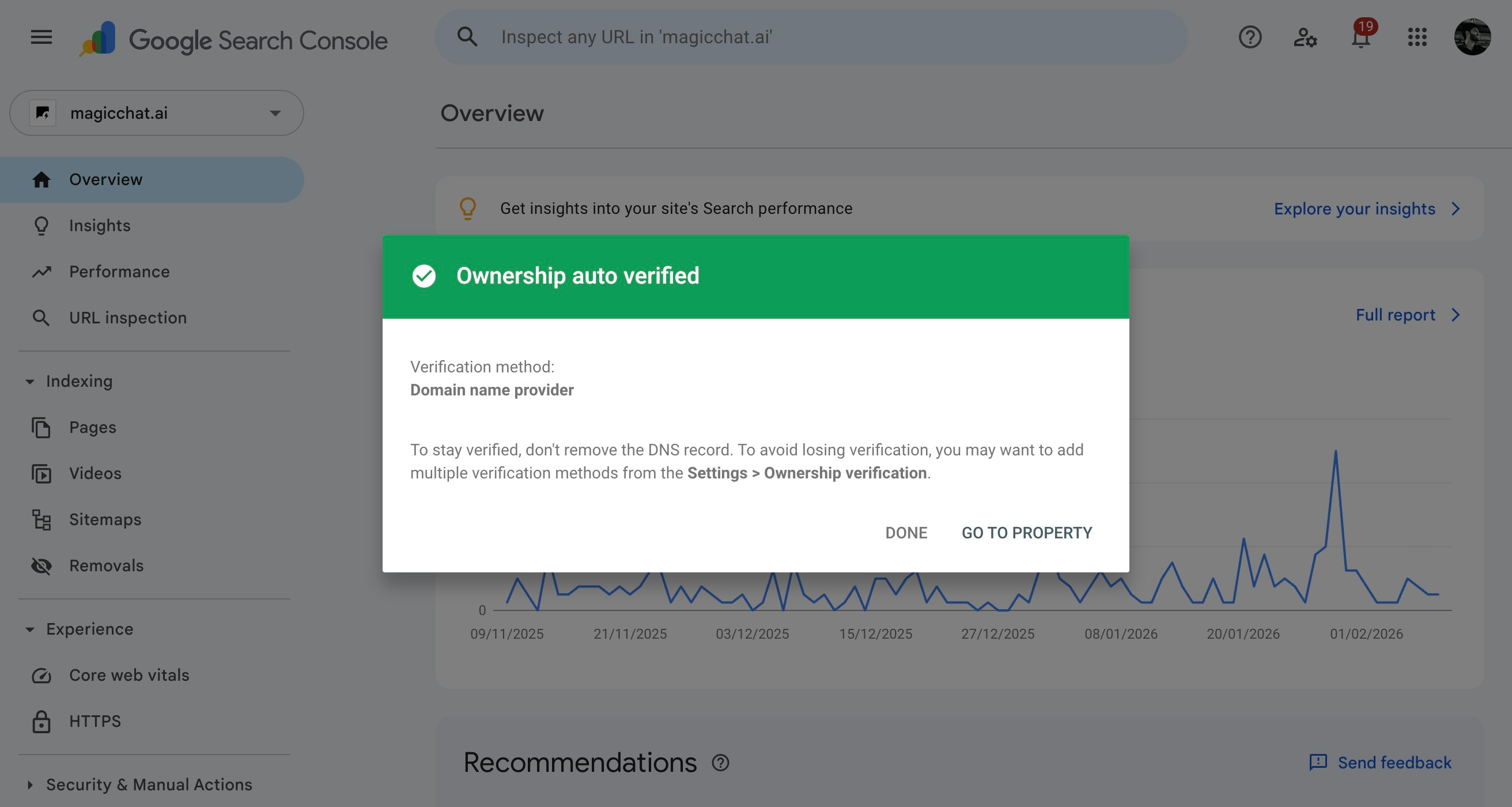Click the magicchat.ai property favicon
Image resolution: width=1512 pixels, height=807 pixels.
(42, 113)
